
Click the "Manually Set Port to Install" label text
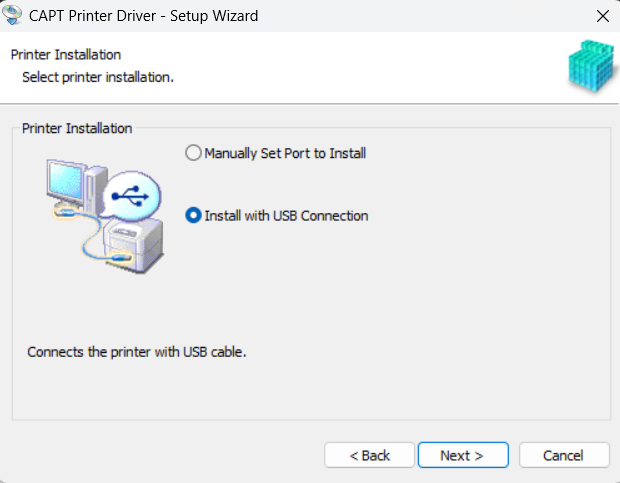click(285, 154)
